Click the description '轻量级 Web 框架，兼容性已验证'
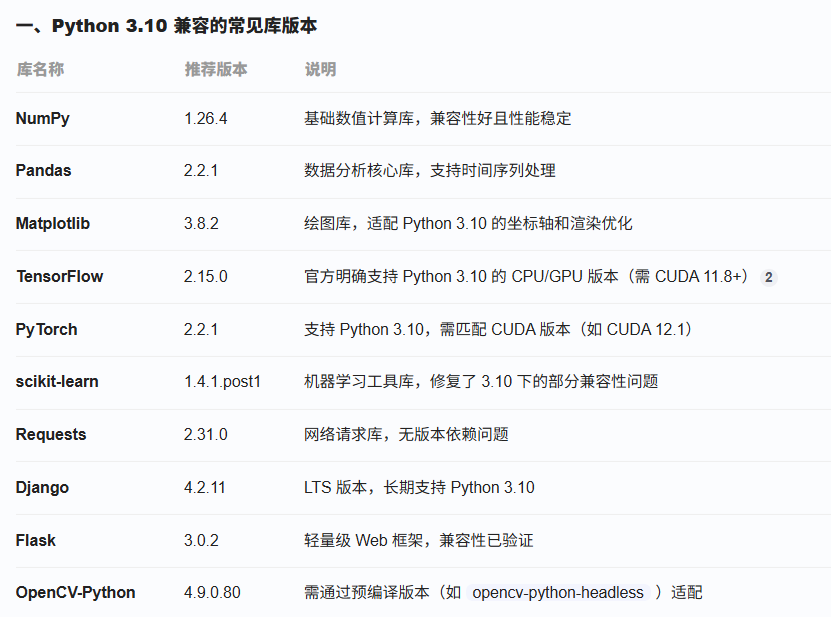Image resolution: width=831 pixels, height=617 pixels. pyautogui.click(x=419, y=540)
